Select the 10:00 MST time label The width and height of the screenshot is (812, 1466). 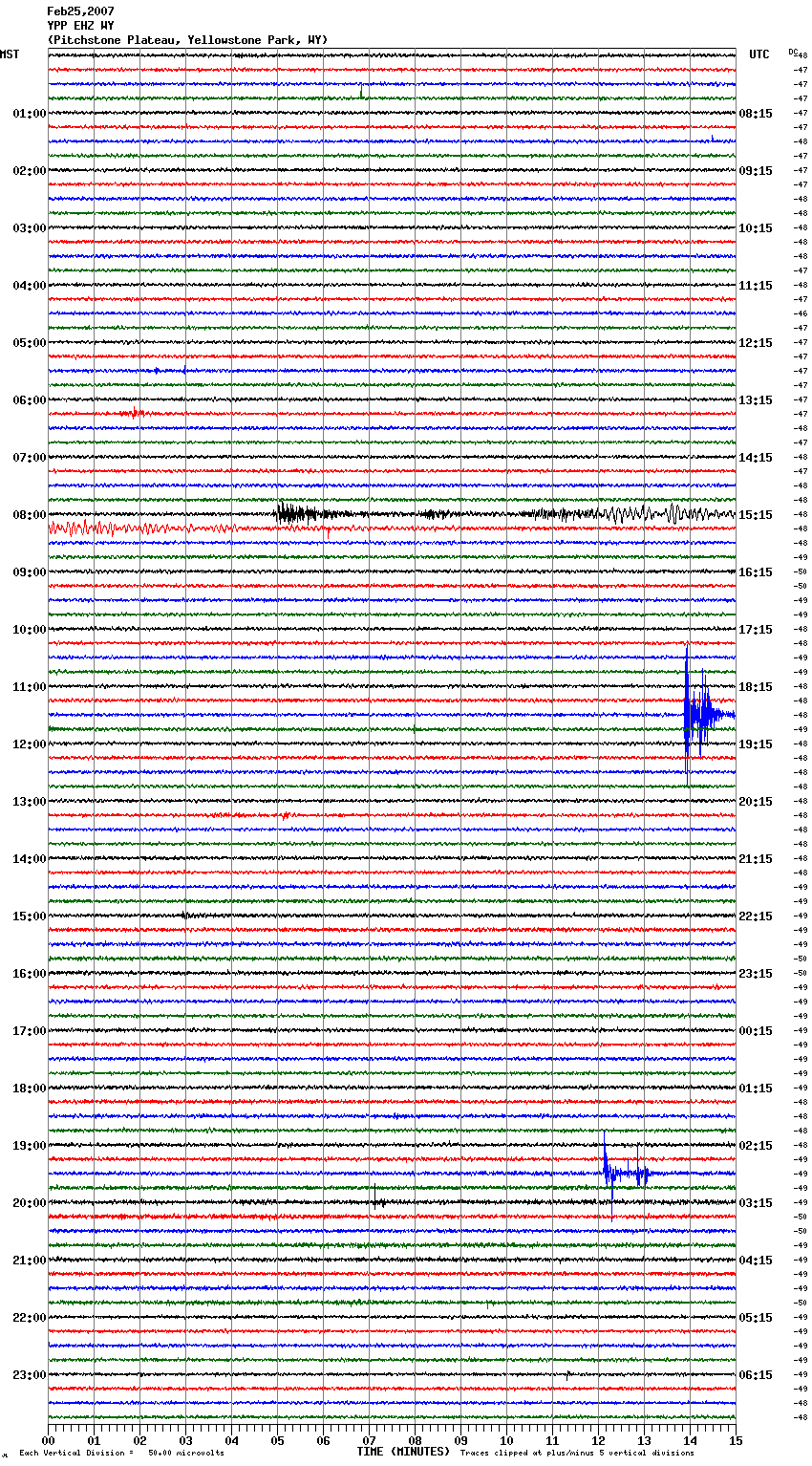(30, 630)
